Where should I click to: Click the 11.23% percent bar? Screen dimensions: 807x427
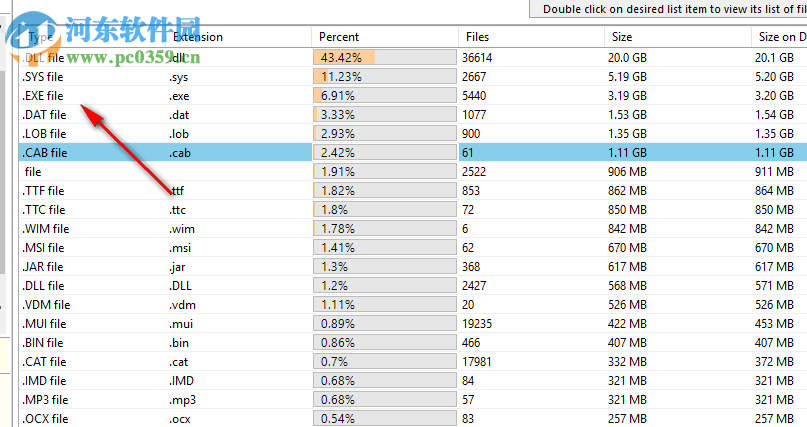[384, 77]
